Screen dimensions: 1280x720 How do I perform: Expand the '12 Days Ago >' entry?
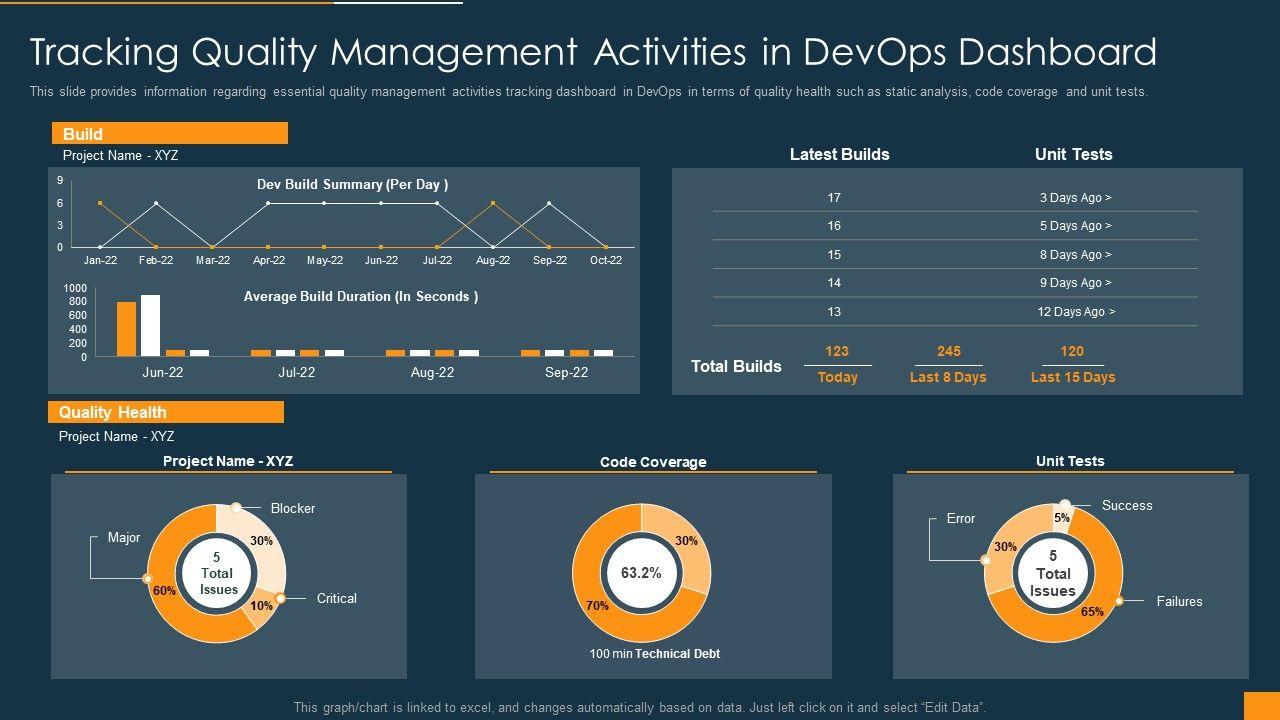[x=1075, y=312]
